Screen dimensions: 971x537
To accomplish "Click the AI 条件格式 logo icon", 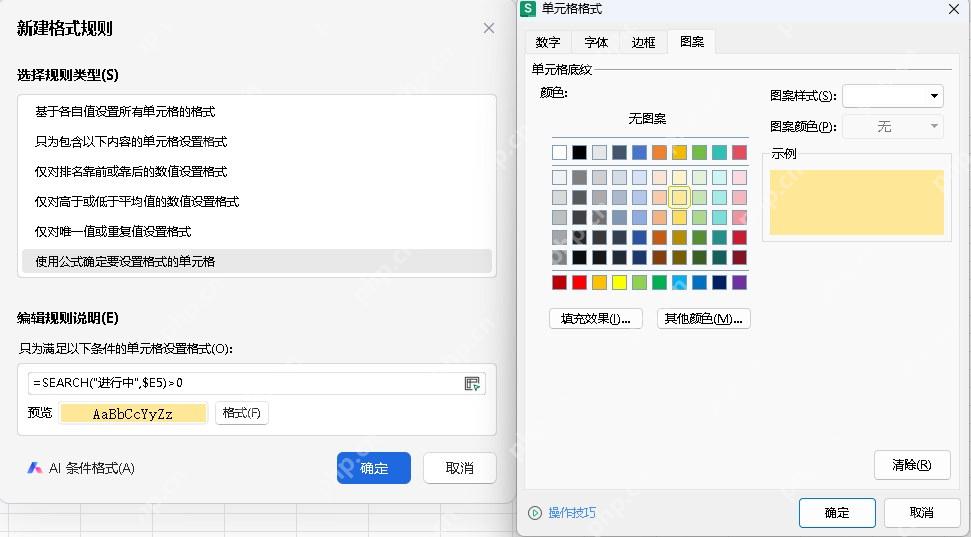I will pyautogui.click(x=35, y=468).
